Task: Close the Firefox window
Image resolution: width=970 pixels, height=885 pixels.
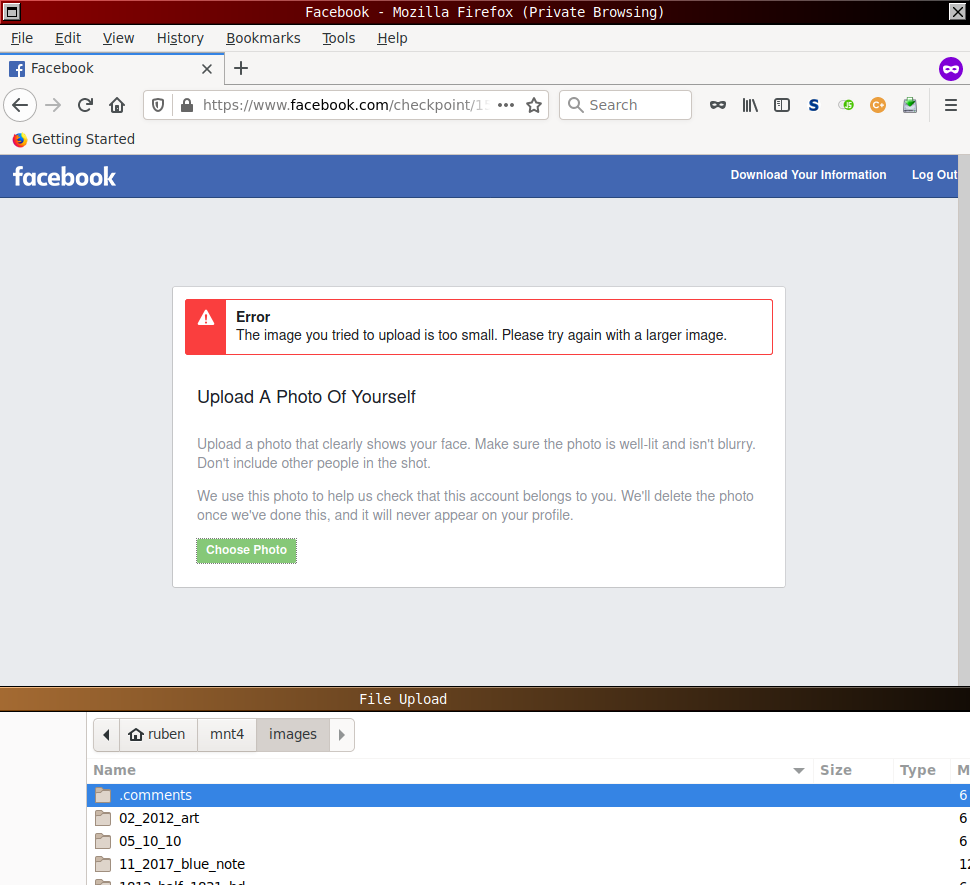Action: (x=957, y=12)
